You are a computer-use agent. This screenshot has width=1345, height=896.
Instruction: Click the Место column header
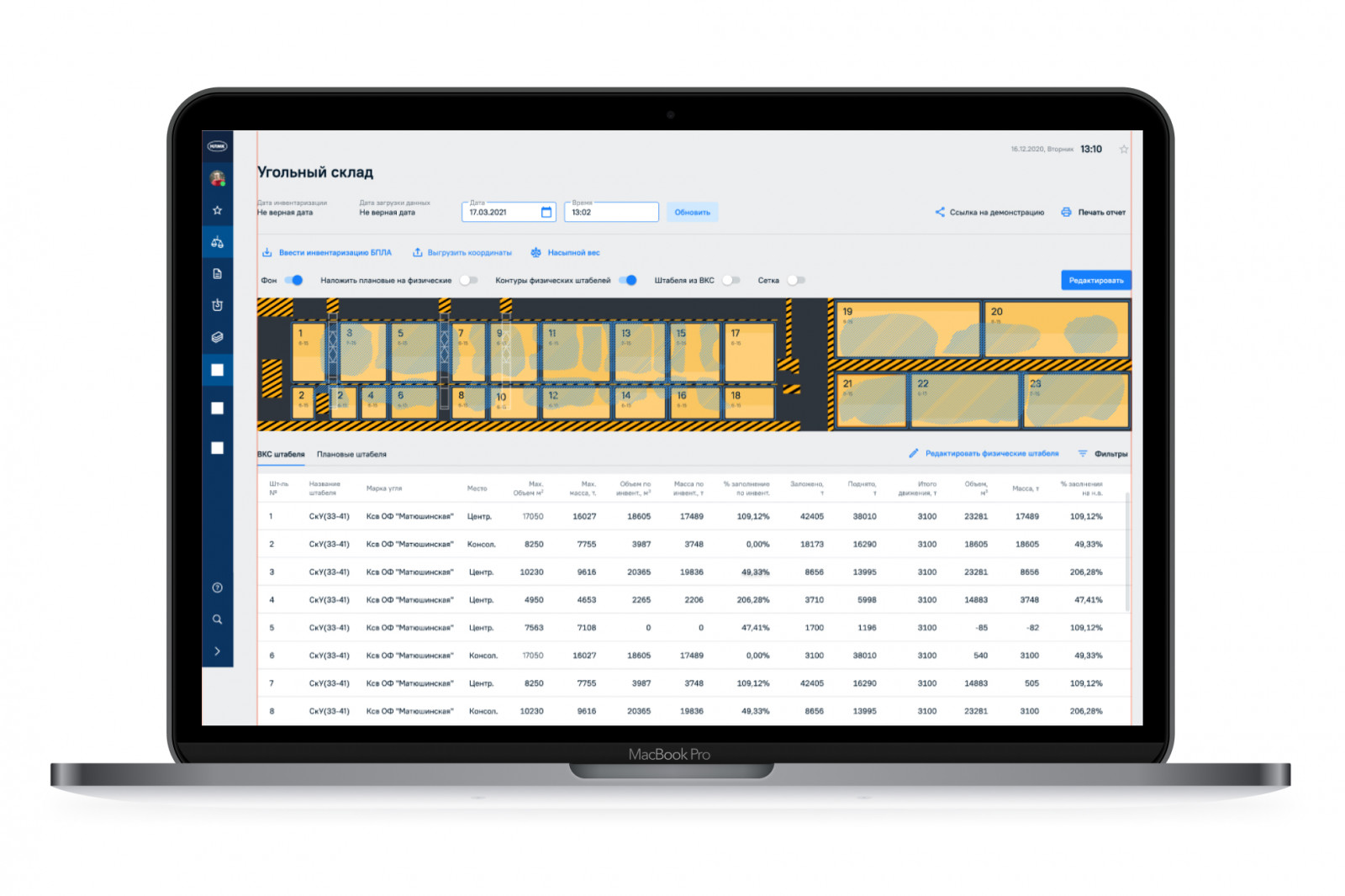coord(477,488)
